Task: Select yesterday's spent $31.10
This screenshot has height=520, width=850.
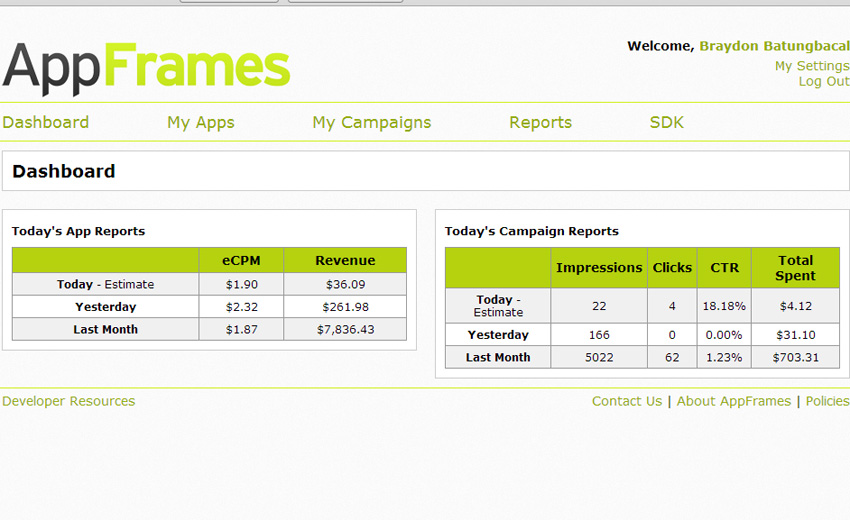Action: 796,335
